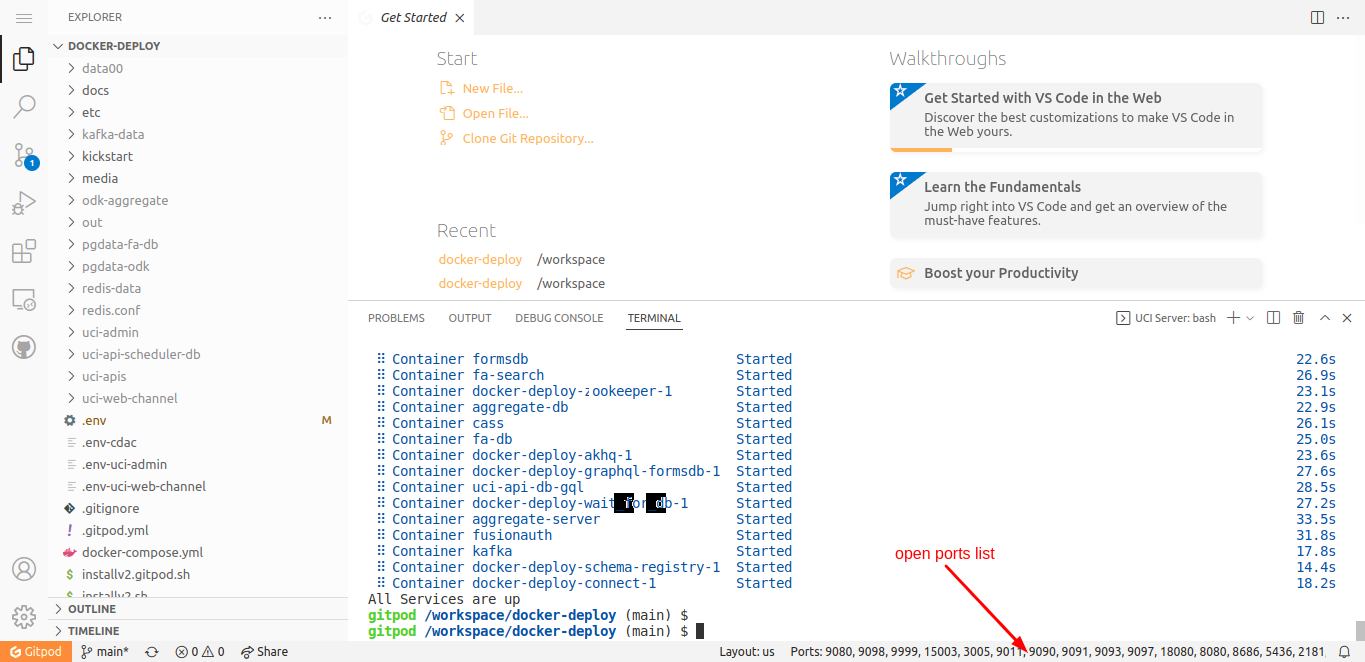
Task: Synchronize changes icon in status bar
Action: point(152,652)
